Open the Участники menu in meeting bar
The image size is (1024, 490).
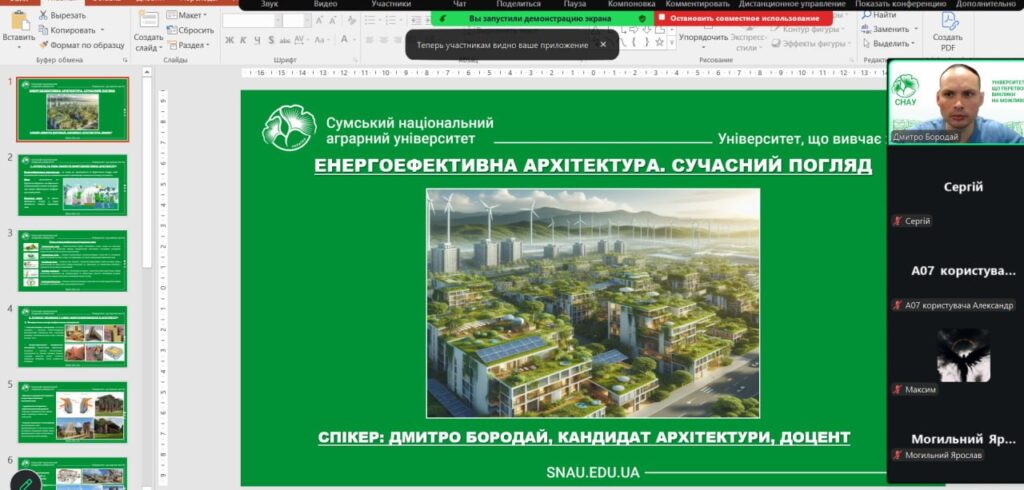[x=390, y=4]
